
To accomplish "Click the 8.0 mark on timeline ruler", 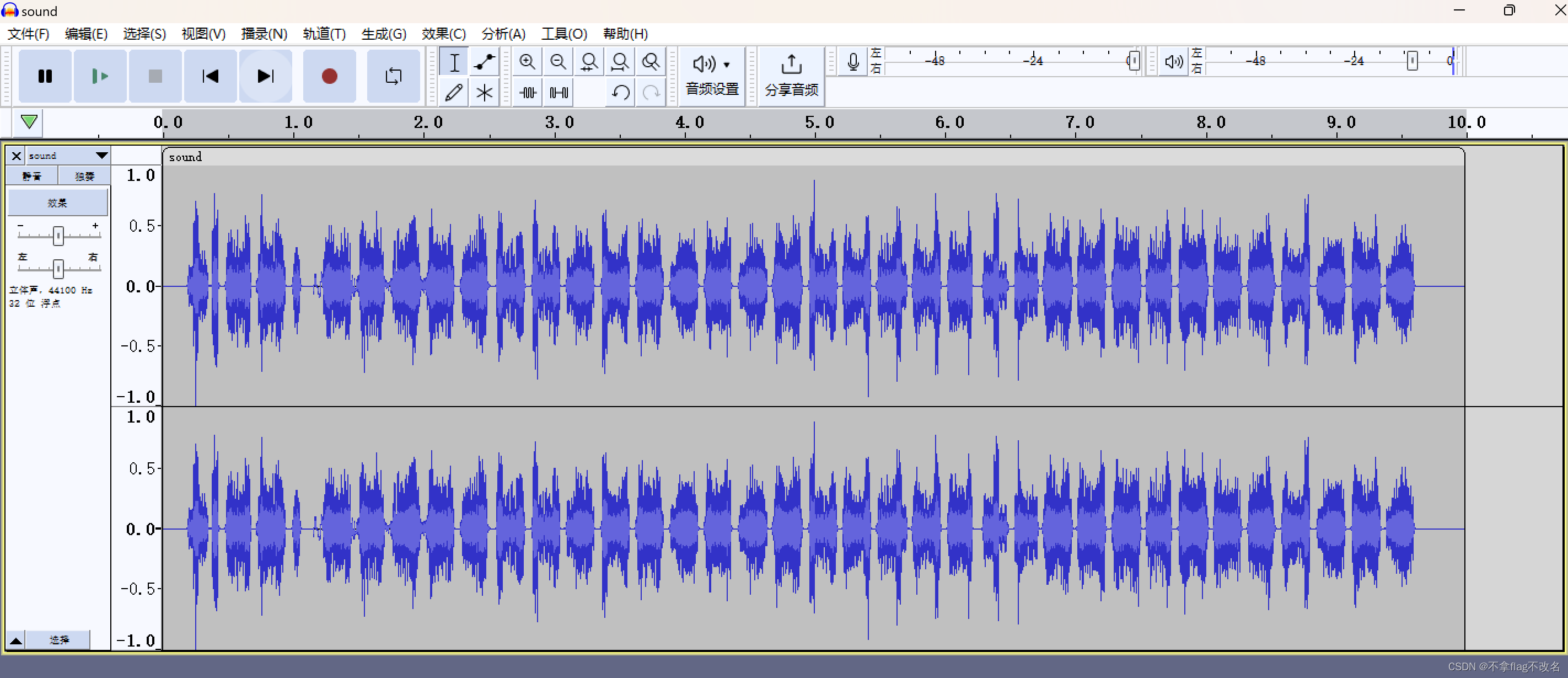I will (x=1211, y=122).
